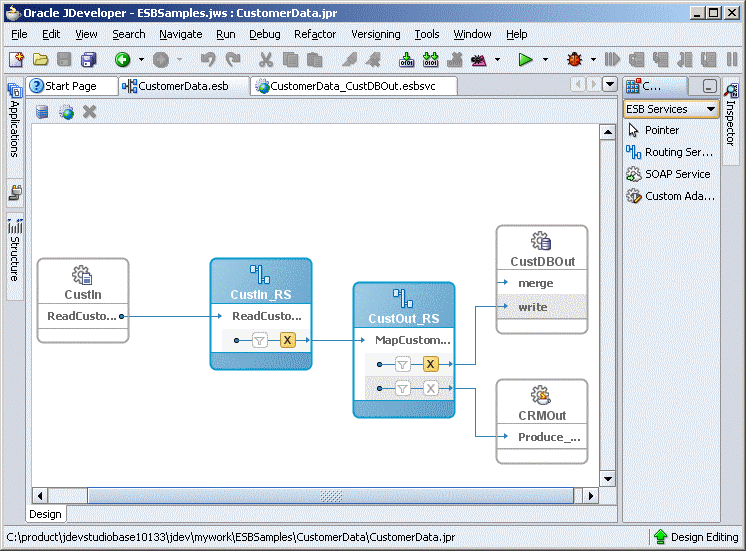Open the Debug button dropdown arrow

[x=593, y=60]
